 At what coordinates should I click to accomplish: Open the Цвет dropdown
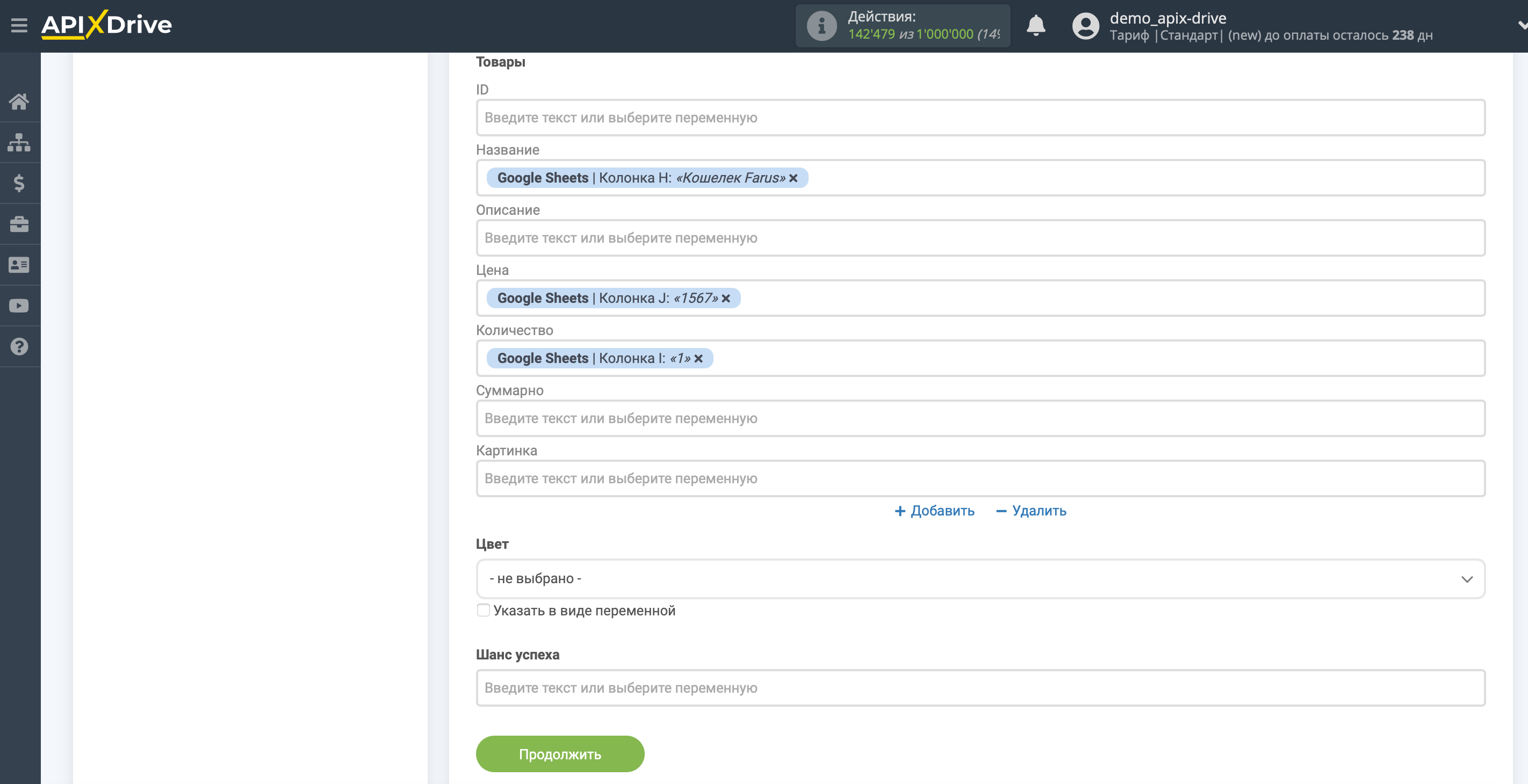pos(980,579)
